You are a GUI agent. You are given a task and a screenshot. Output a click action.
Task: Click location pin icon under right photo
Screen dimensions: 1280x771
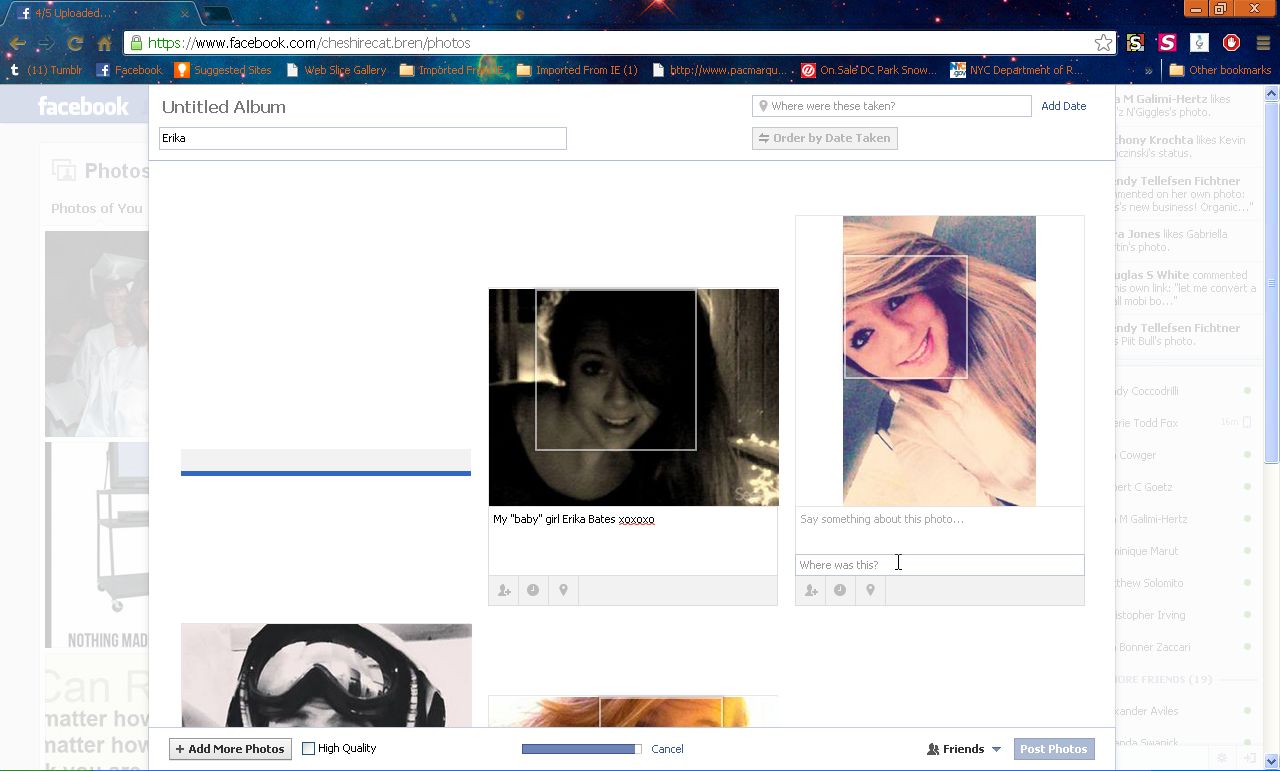870,591
